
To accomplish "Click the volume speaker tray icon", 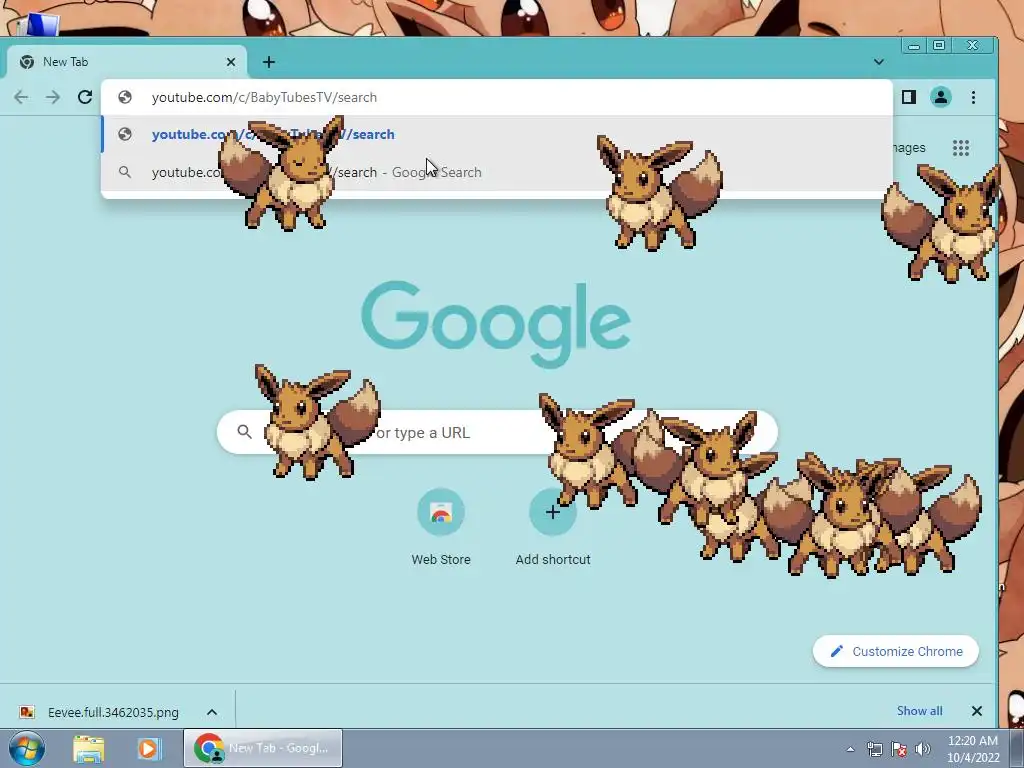I will (x=923, y=750).
